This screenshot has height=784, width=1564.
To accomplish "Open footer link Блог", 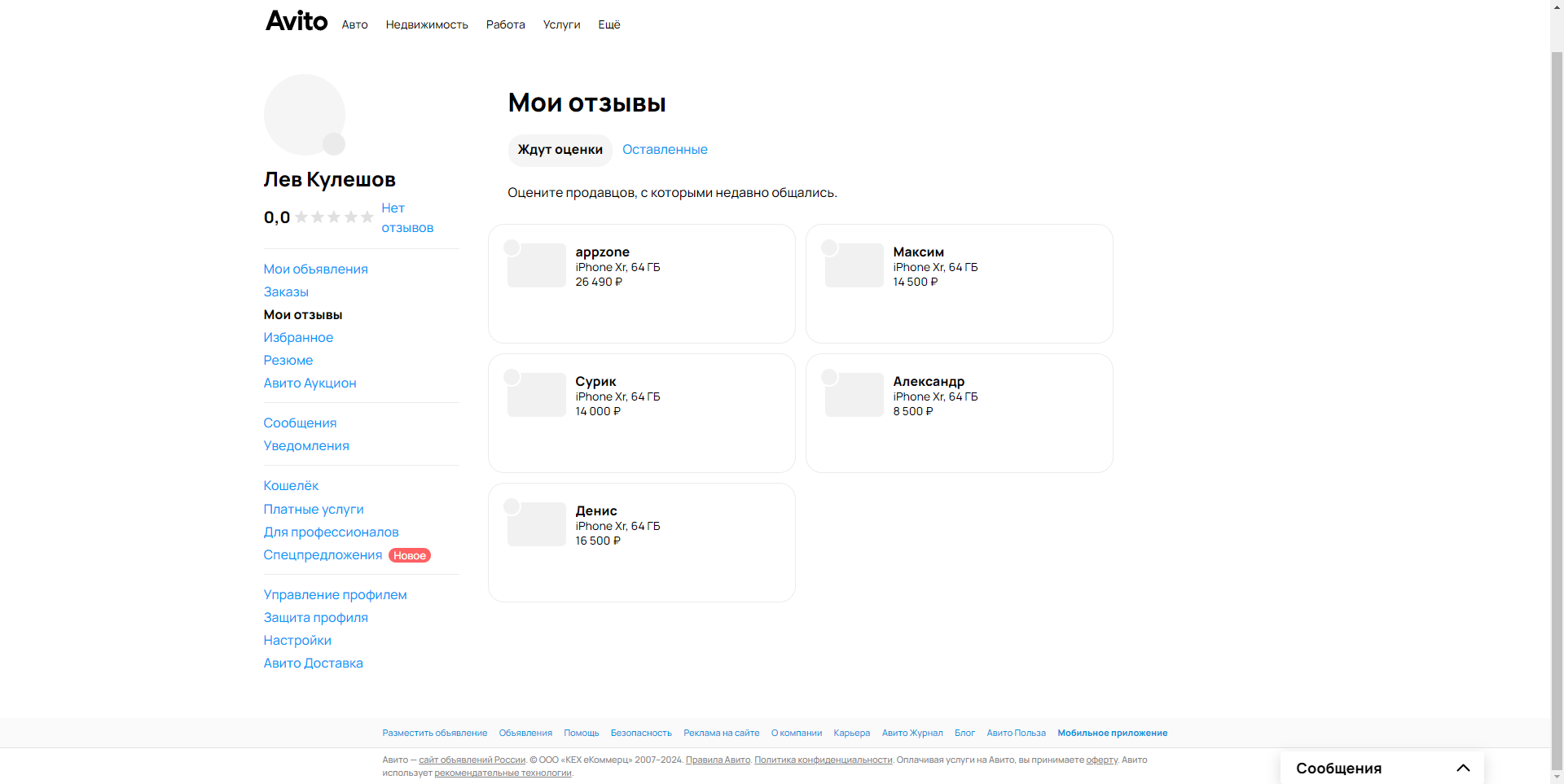I will pos(964,733).
